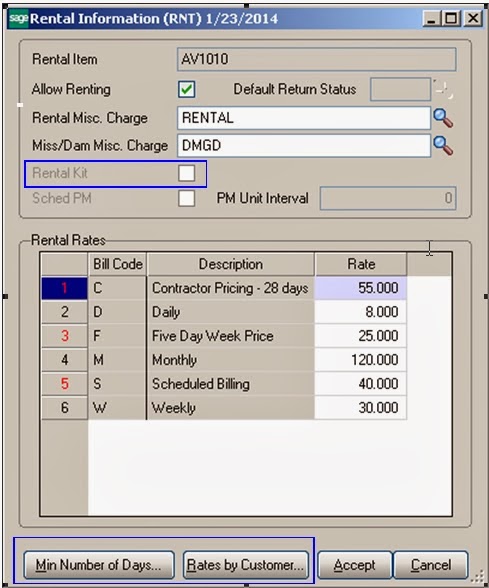Select row header 4 in Rental Rates

(64, 360)
